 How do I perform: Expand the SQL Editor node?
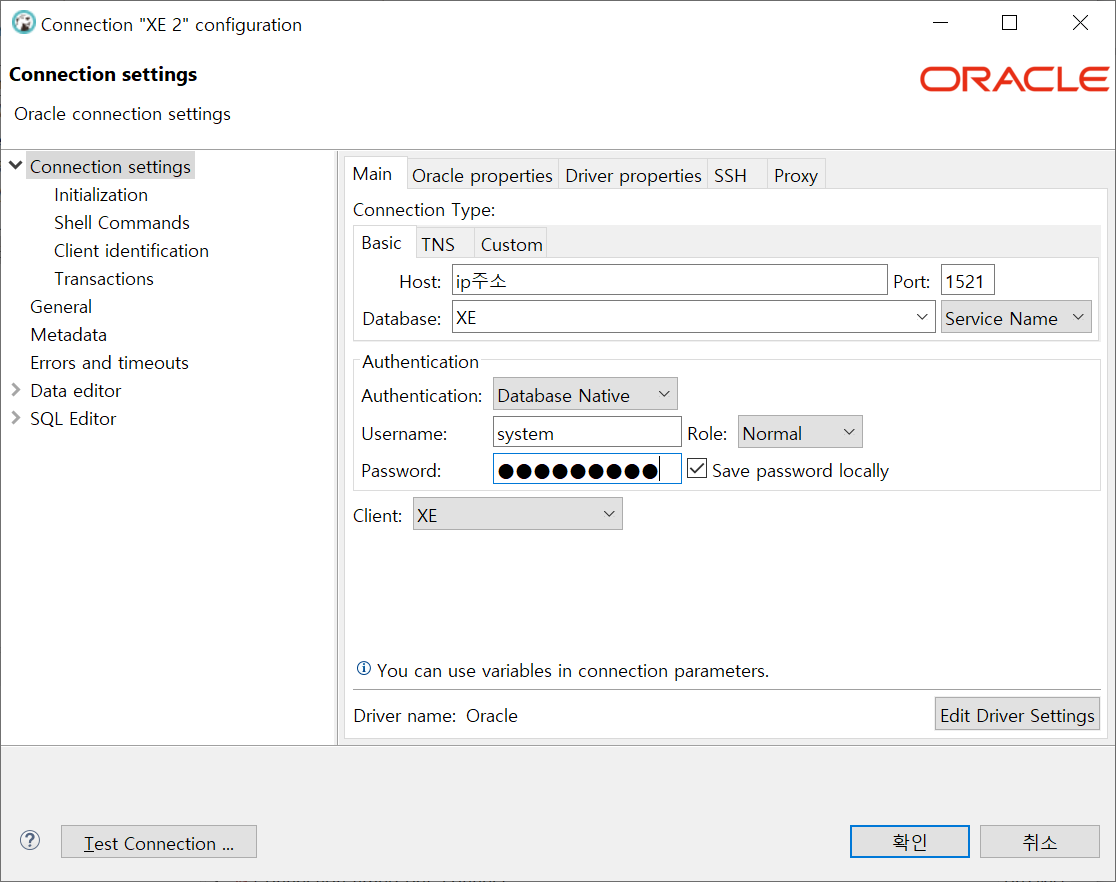click(x=16, y=418)
